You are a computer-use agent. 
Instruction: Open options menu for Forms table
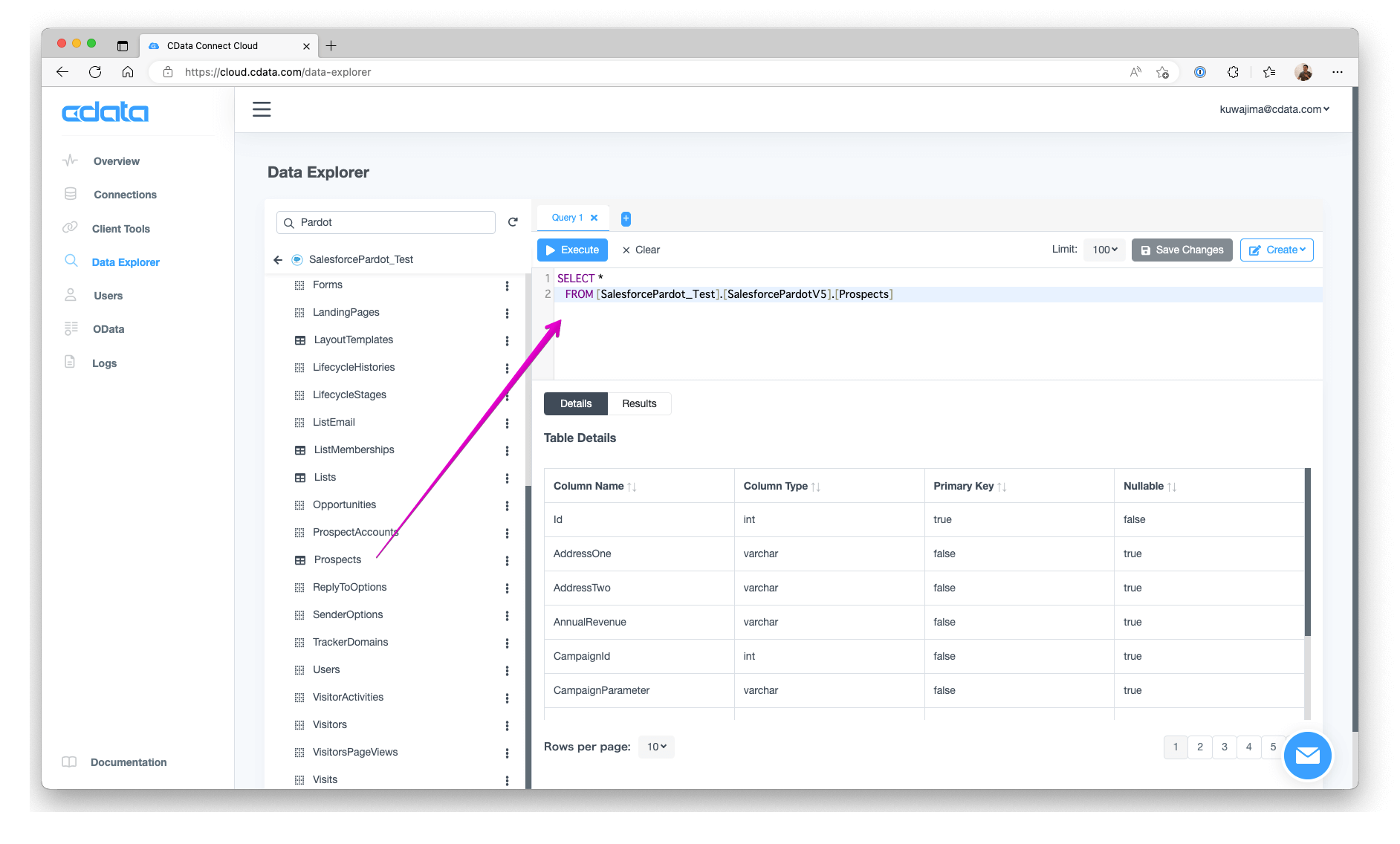pos(507,286)
